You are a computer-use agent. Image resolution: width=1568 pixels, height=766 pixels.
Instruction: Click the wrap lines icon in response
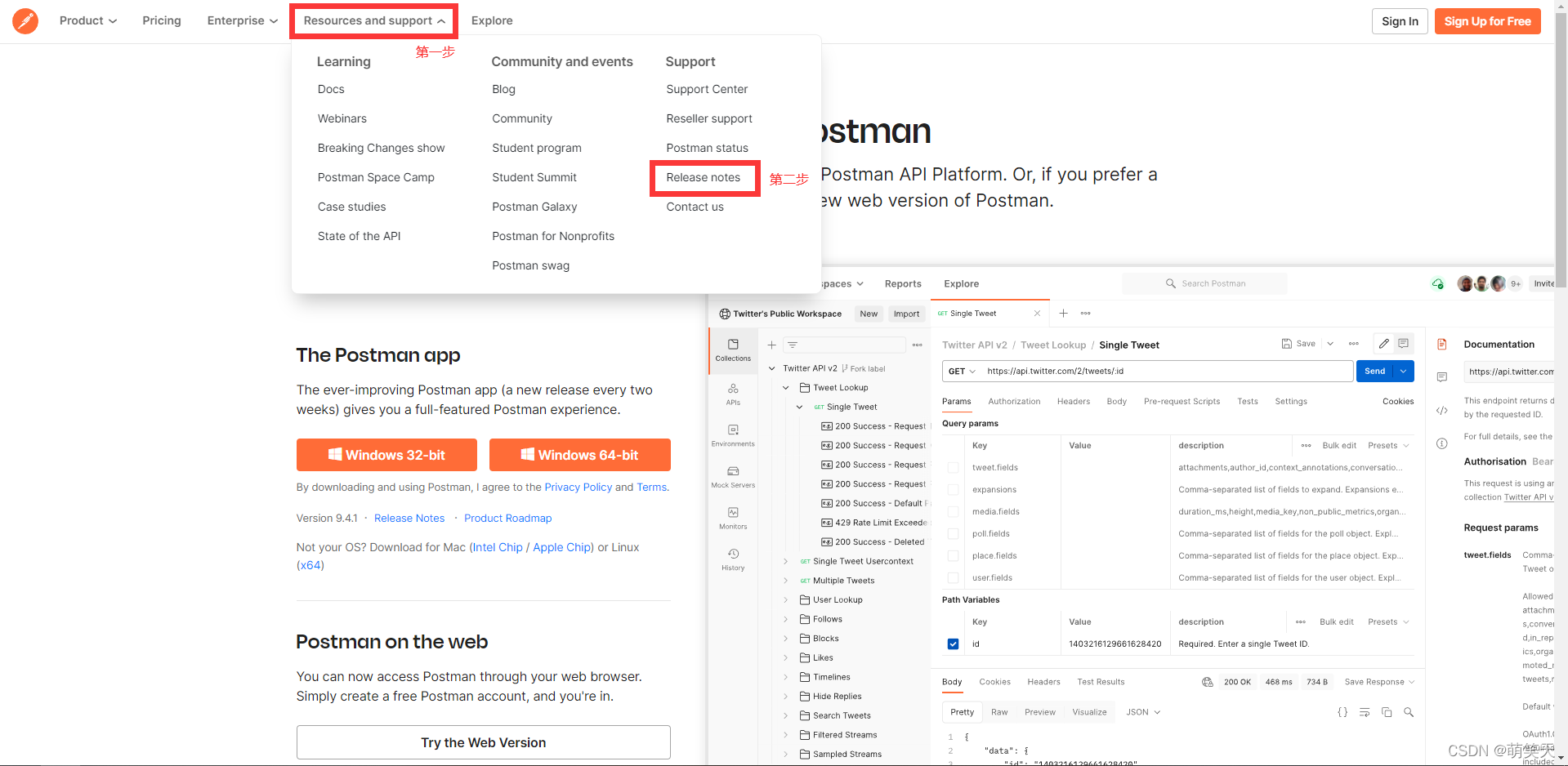(x=1365, y=712)
